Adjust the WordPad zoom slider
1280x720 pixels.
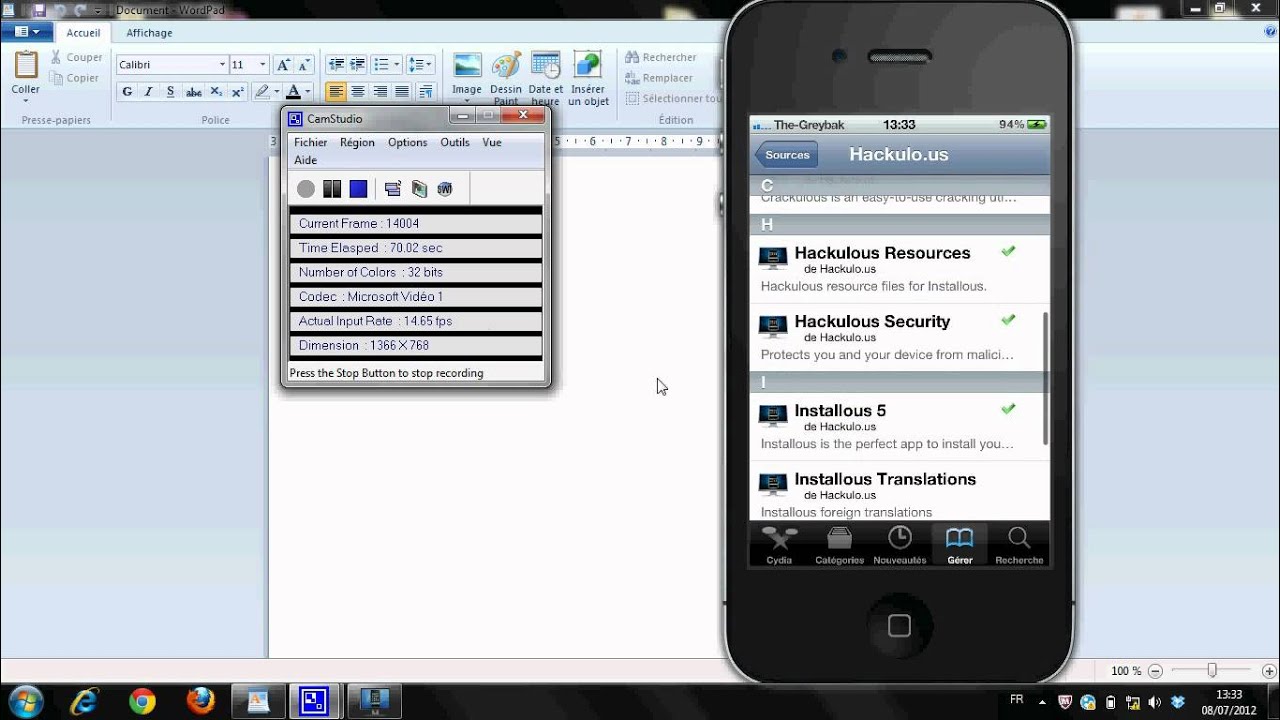[1212, 671]
